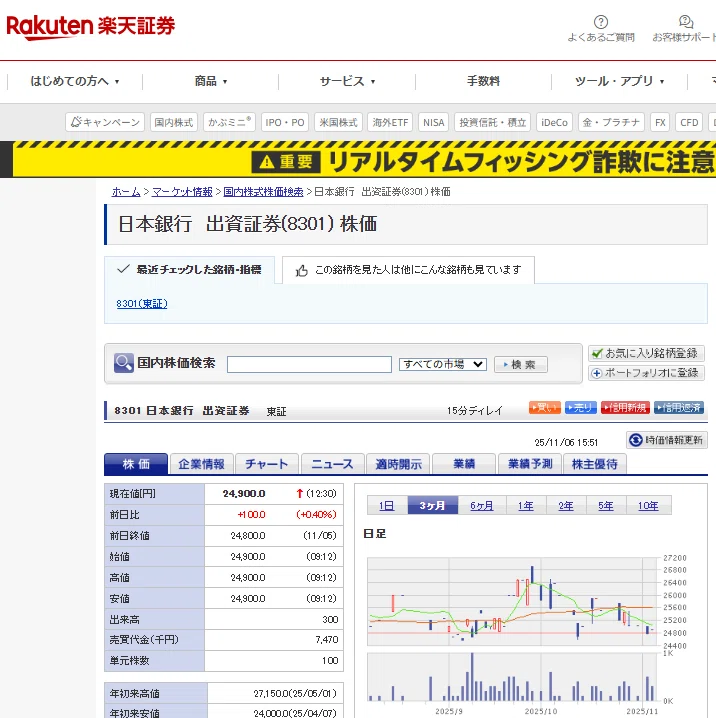Click the plus icon of ポートフォリオに登録
This screenshot has width=716, height=718.
tap(597, 373)
